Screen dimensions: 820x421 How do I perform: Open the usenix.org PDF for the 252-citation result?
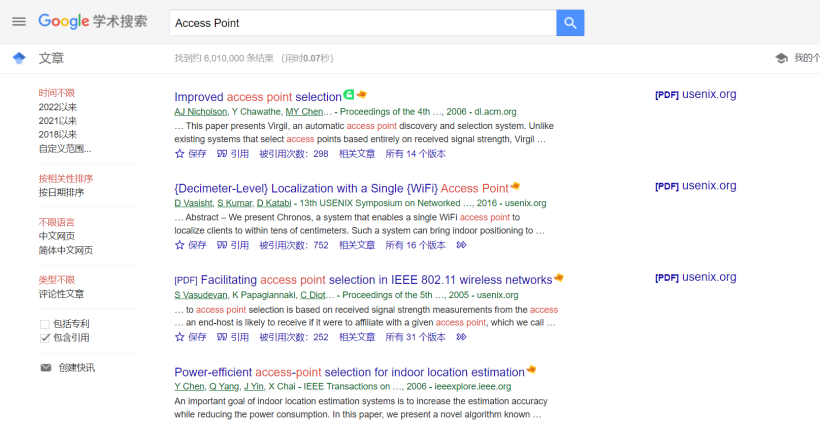(x=696, y=278)
